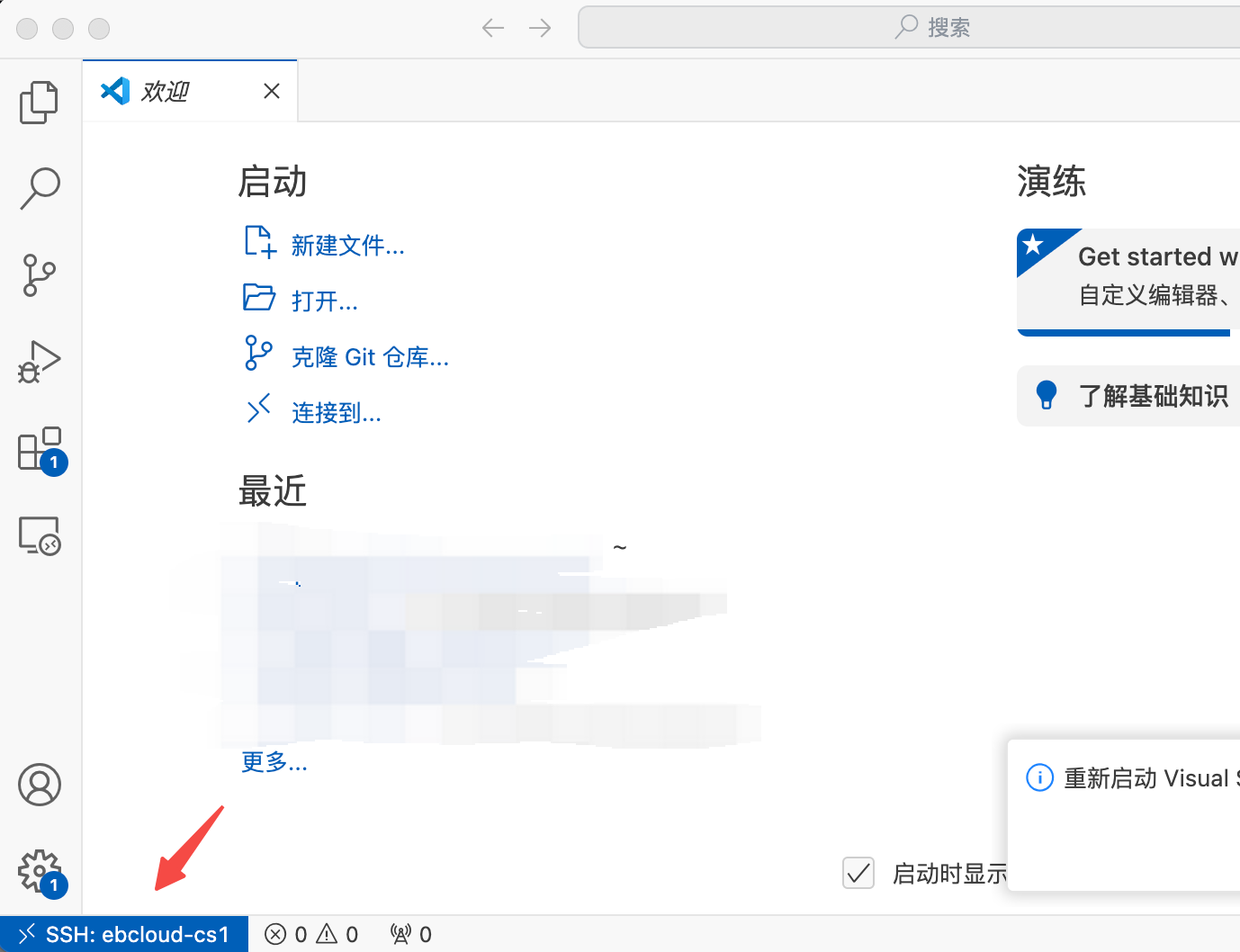1240x952 pixels.
Task: Click the 连接到... link
Action: coord(337,413)
